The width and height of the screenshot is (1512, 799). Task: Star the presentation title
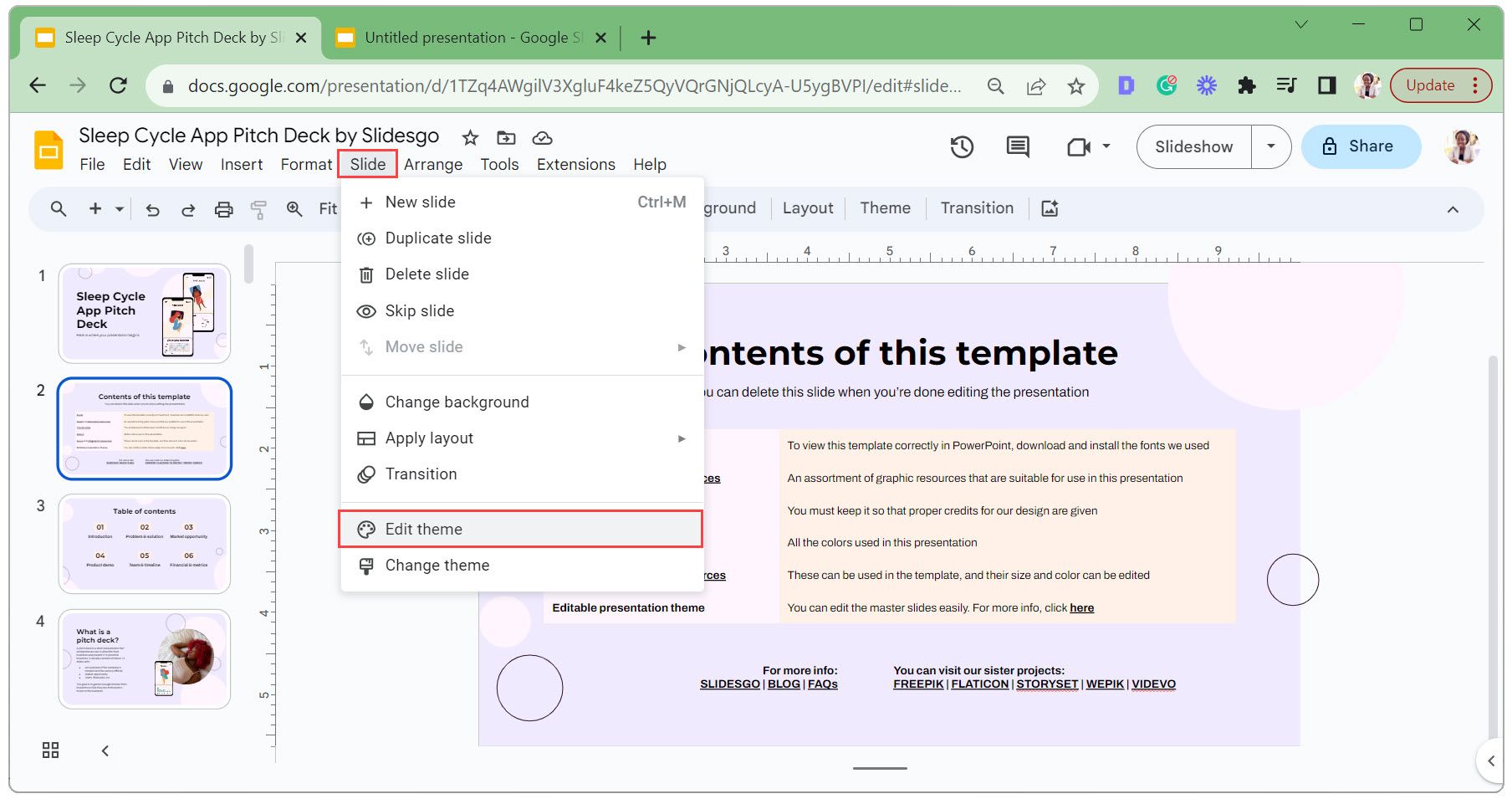pos(470,138)
